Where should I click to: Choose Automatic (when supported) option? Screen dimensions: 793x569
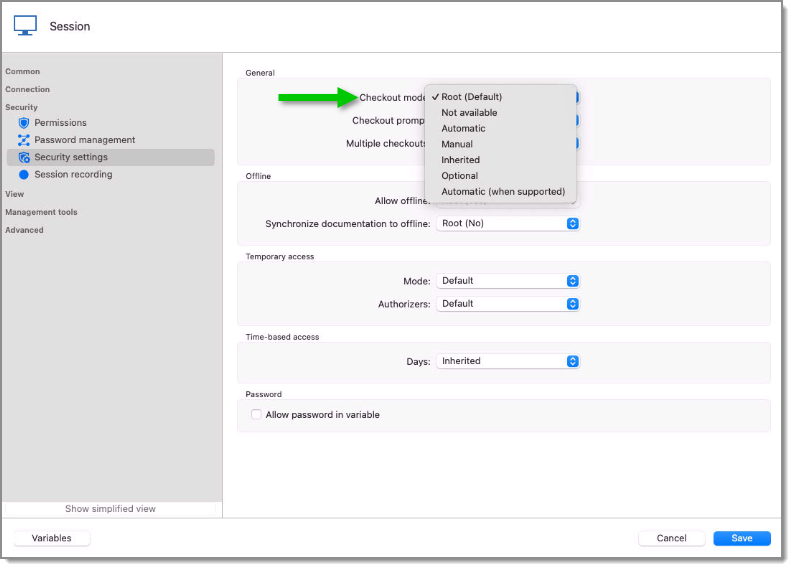point(500,192)
